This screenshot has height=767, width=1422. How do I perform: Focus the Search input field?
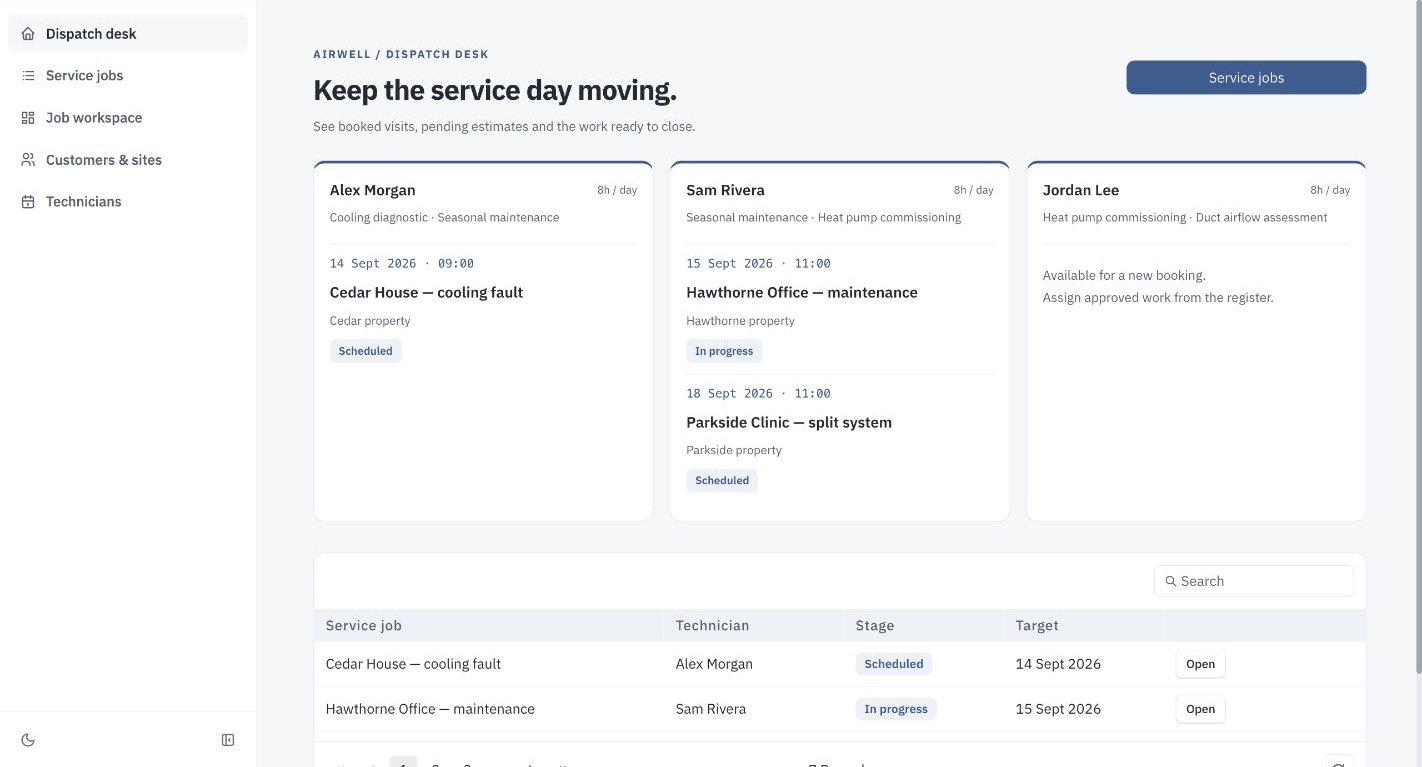(1254, 581)
